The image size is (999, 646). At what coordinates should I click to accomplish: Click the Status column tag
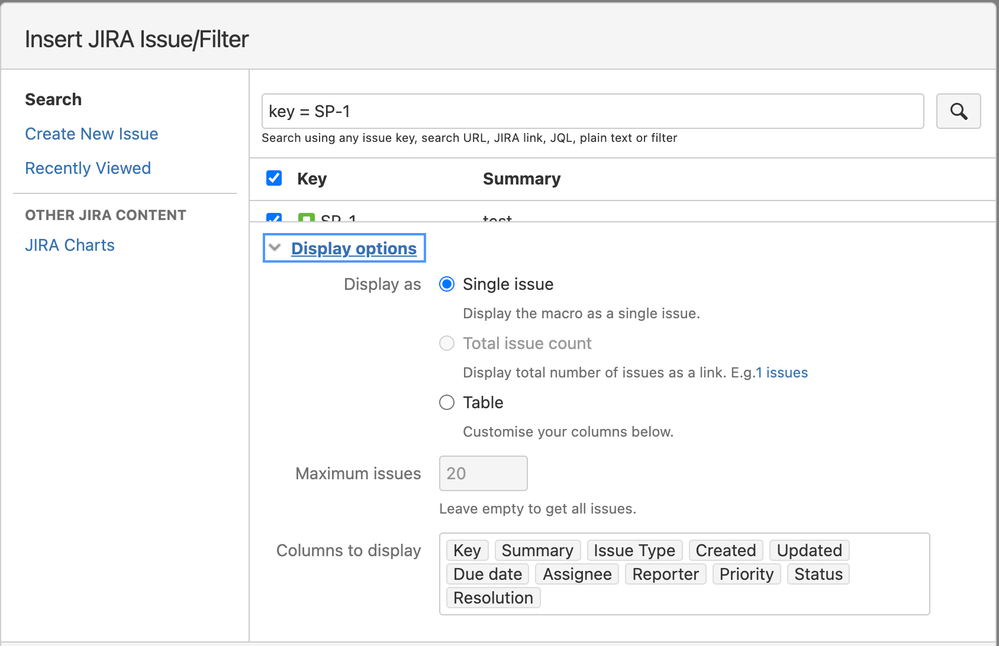coord(818,574)
